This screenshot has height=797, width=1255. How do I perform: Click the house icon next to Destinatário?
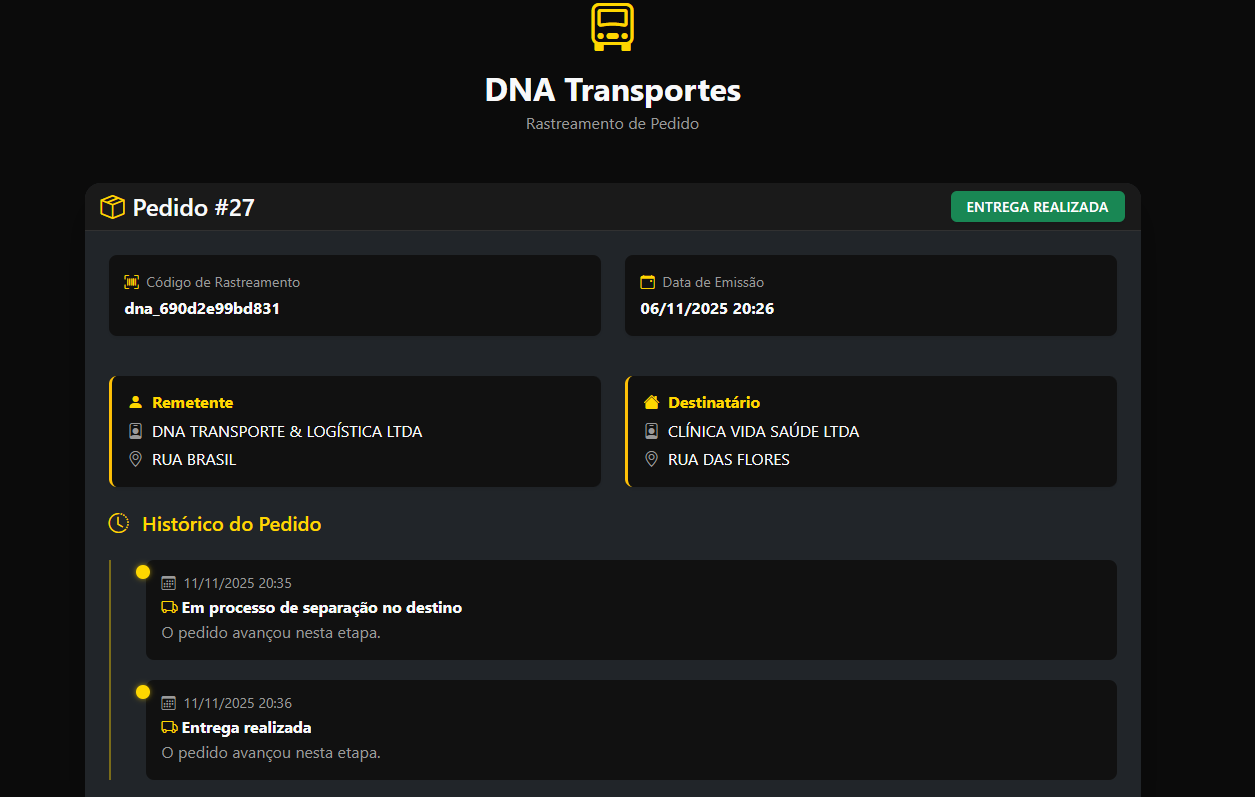(x=652, y=402)
